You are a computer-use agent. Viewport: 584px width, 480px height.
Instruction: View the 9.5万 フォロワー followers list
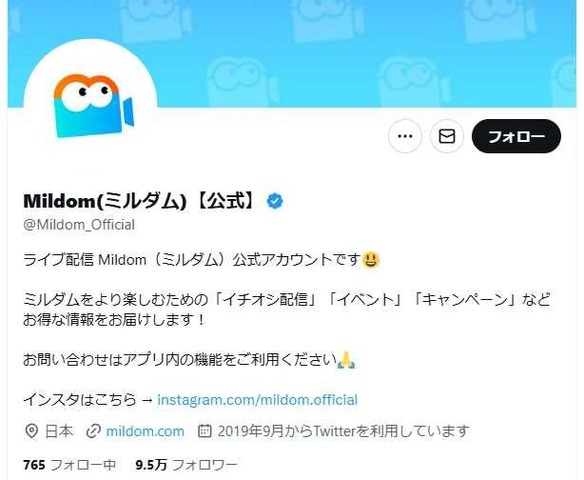(x=186, y=465)
